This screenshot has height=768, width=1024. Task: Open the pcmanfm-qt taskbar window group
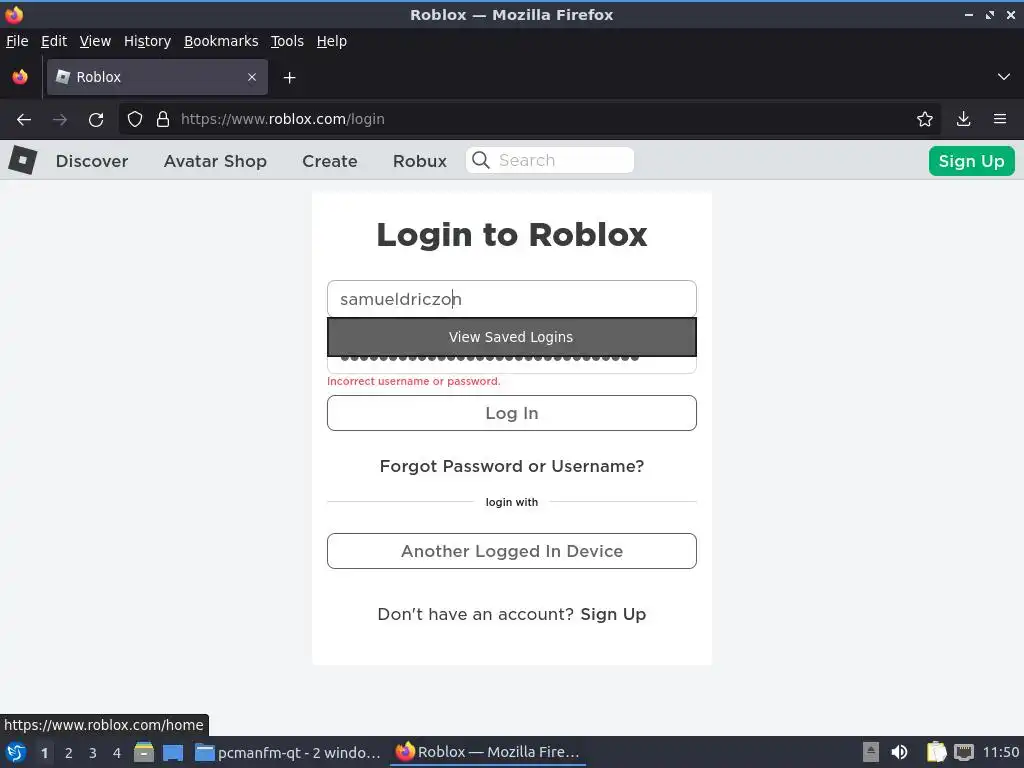point(289,752)
